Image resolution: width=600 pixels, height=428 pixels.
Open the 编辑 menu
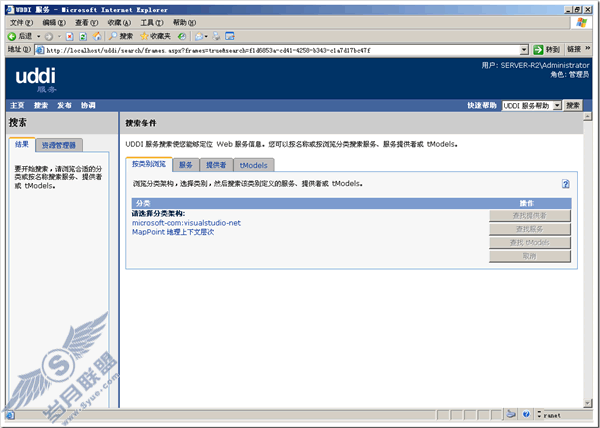pos(54,23)
